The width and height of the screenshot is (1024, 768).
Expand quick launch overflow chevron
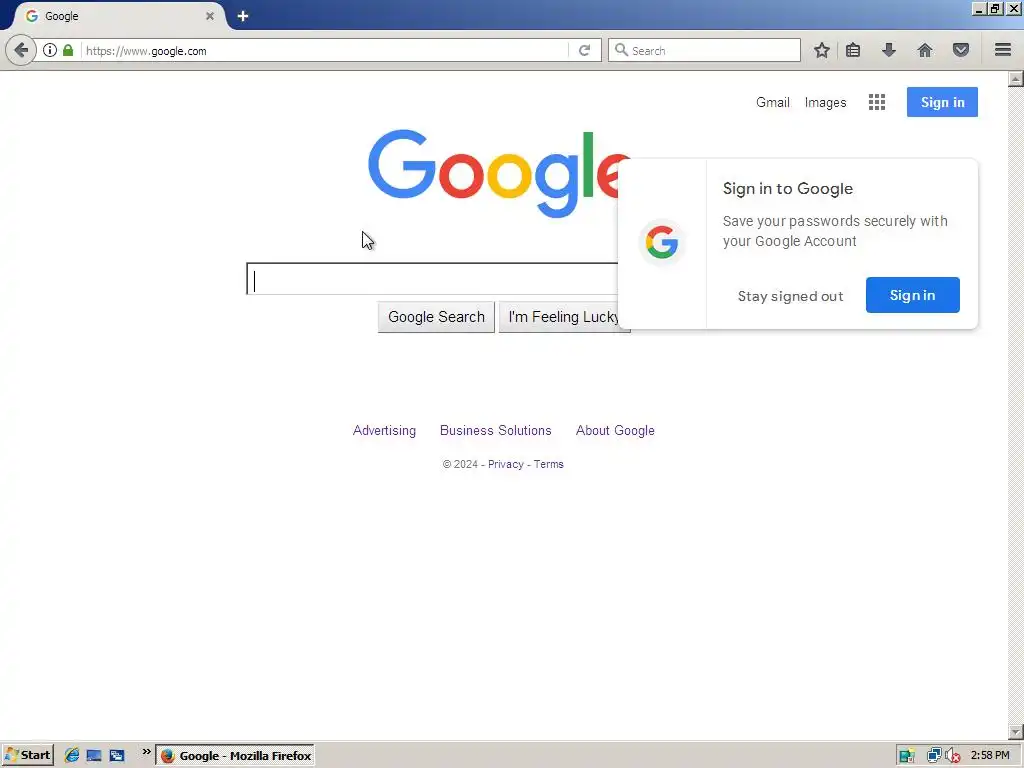[x=146, y=752]
